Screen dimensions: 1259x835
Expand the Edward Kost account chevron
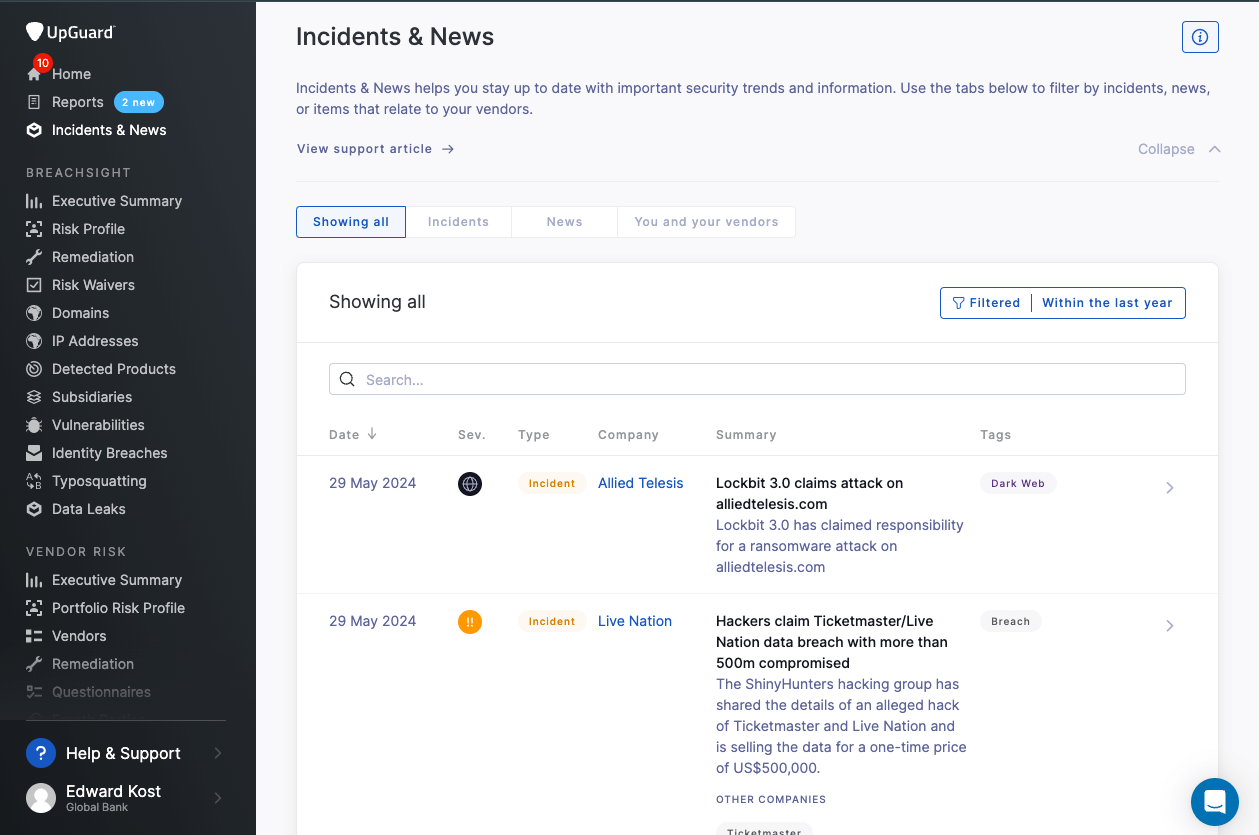[x=218, y=798]
